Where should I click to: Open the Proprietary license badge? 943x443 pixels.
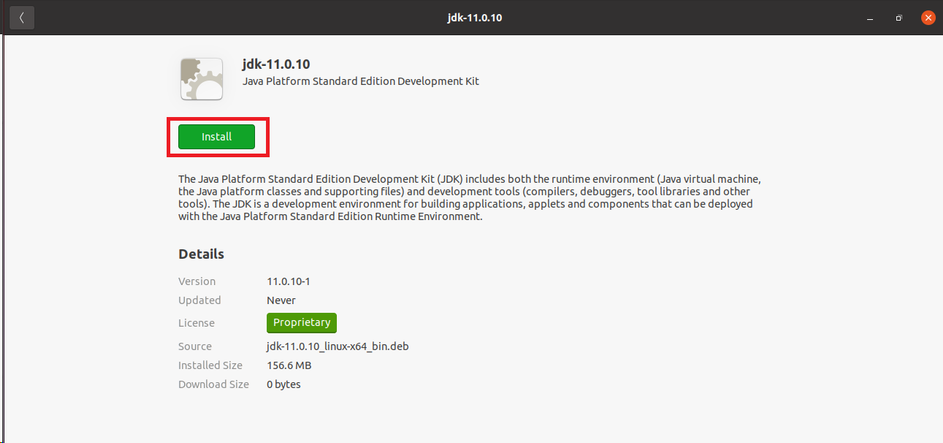point(302,323)
